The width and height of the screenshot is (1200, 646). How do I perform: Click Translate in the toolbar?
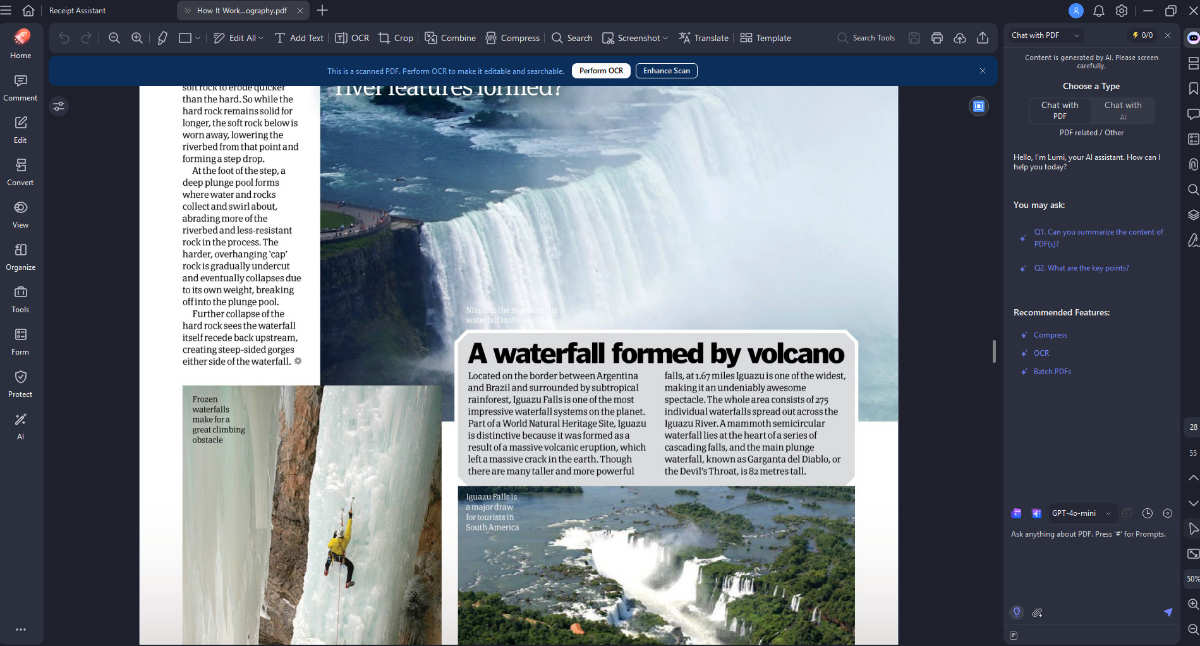[x=703, y=38]
